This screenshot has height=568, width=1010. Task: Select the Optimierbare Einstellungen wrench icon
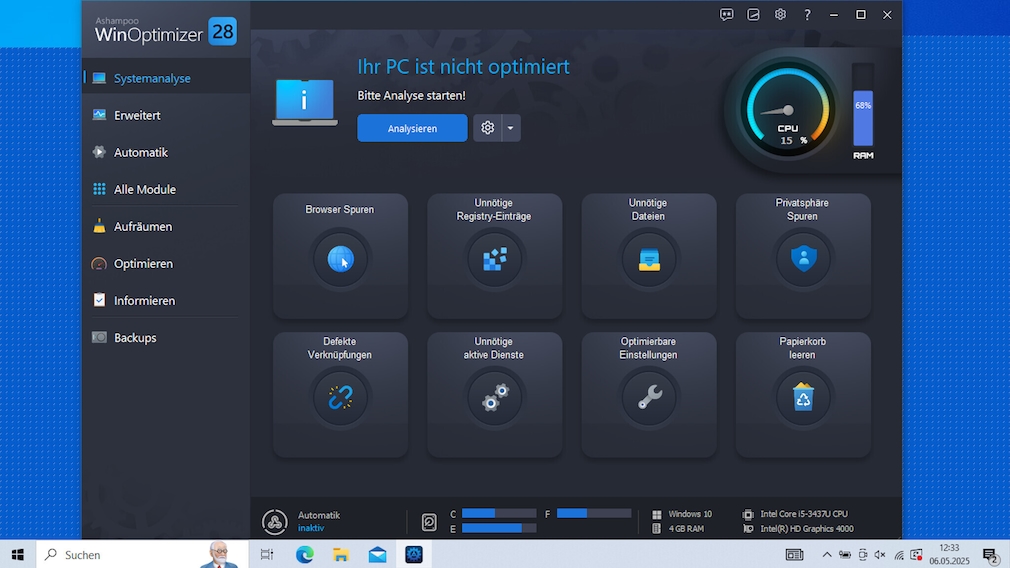pyautogui.click(x=649, y=397)
